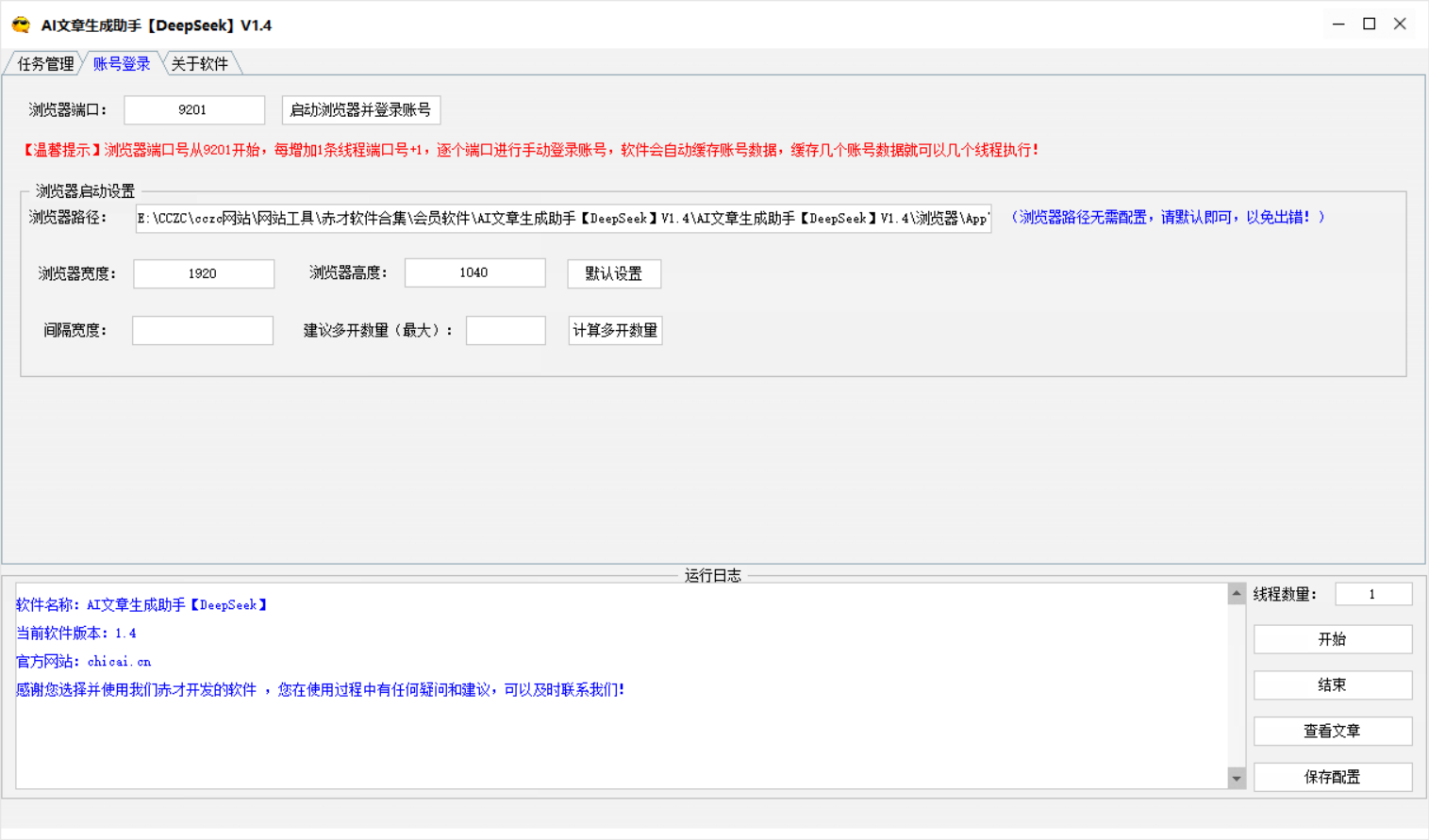Click the 建议多开数量 input field
The width and height of the screenshot is (1429, 840).
[x=506, y=331]
